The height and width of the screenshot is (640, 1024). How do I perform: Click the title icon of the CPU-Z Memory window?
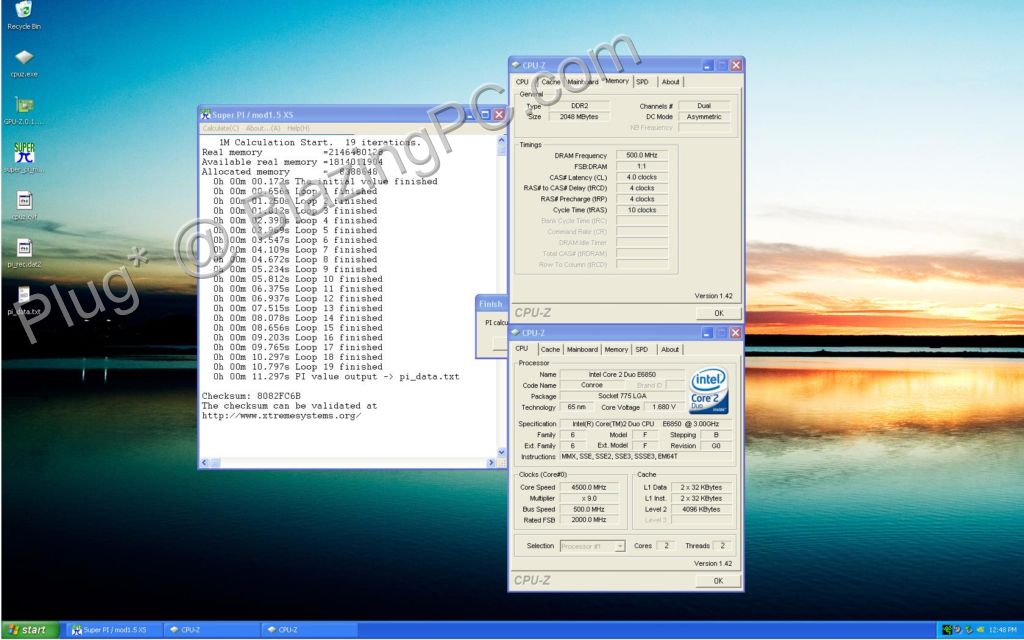point(516,65)
